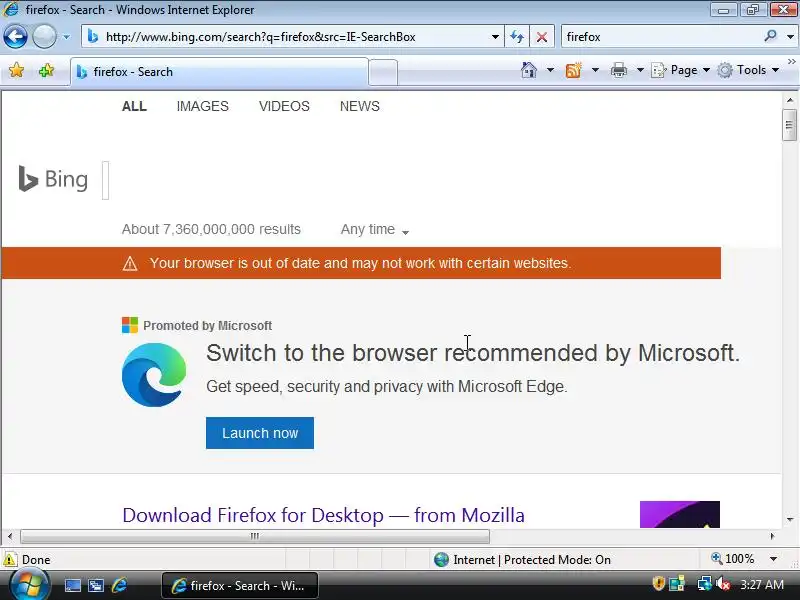Click horizontal scrollbar right arrow
This screenshot has height=600, width=800.
click(x=772, y=536)
